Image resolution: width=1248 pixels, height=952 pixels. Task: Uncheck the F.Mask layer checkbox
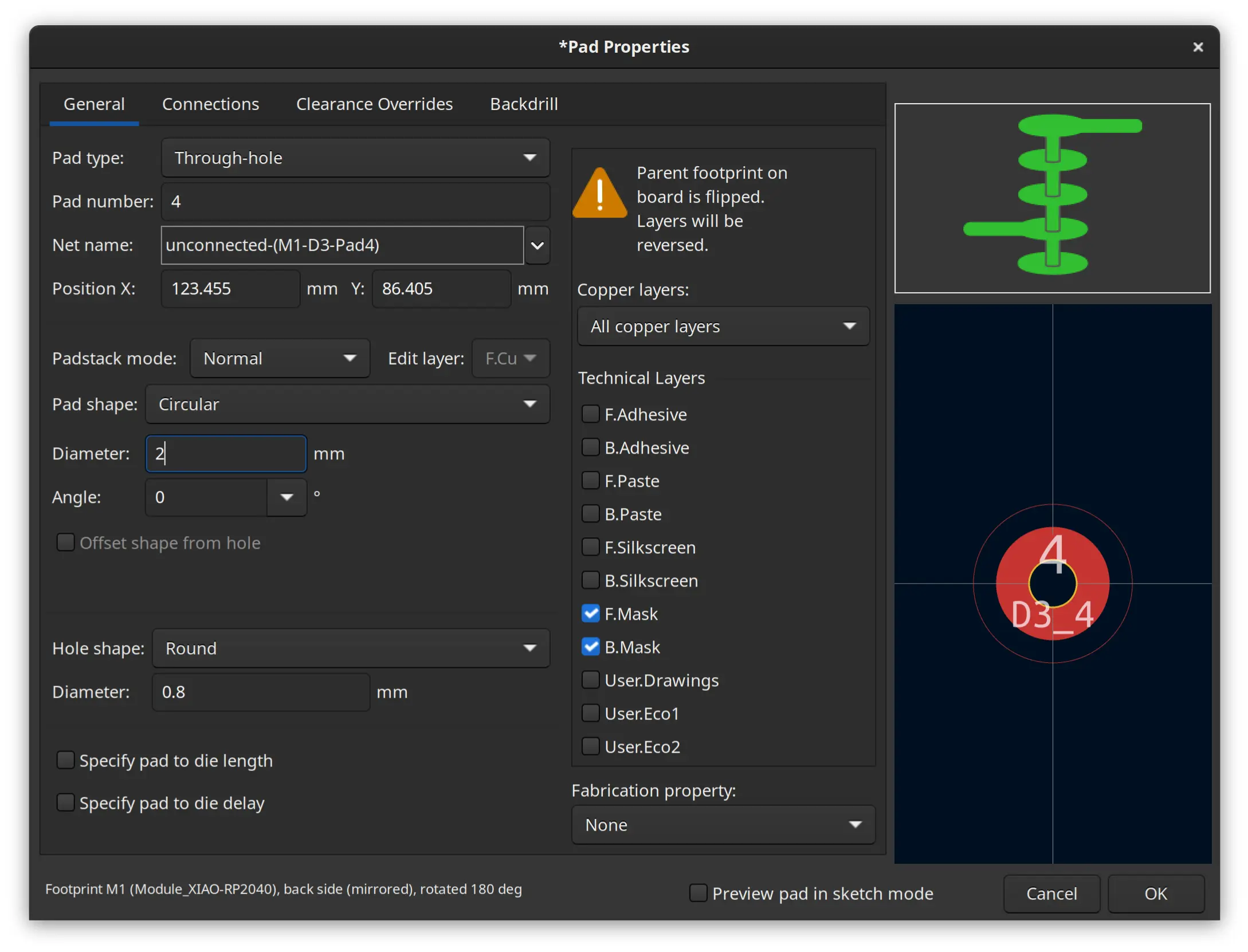pyautogui.click(x=590, y=614)
